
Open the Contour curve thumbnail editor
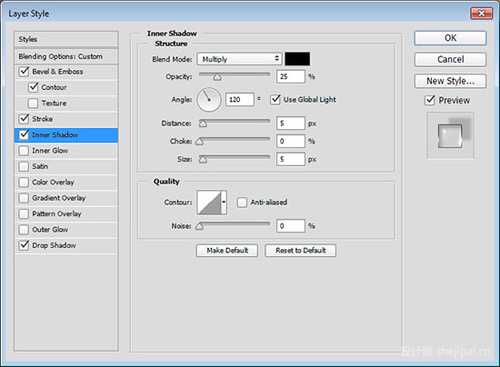(x=209, y=203)
